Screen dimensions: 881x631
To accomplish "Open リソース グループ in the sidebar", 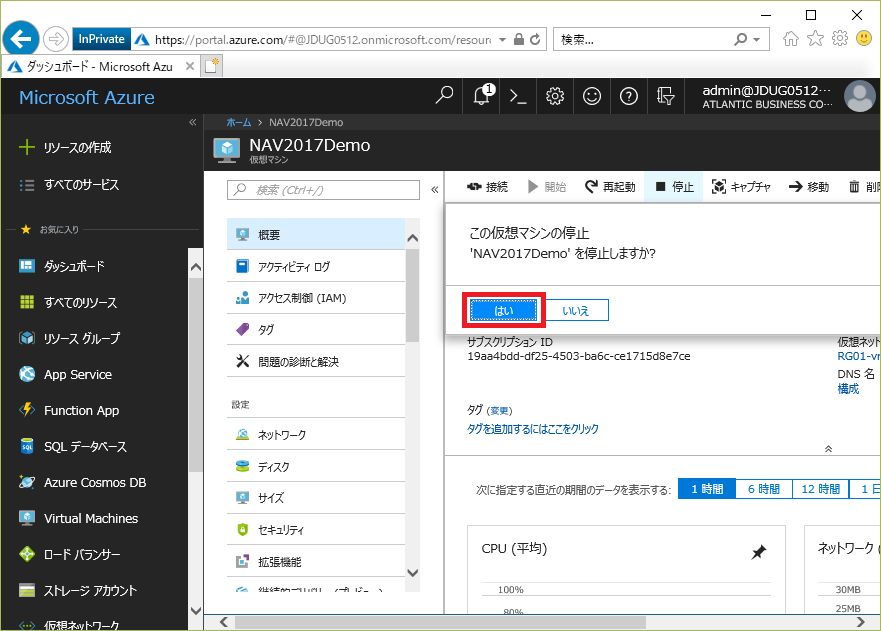I will coord(70,338).
